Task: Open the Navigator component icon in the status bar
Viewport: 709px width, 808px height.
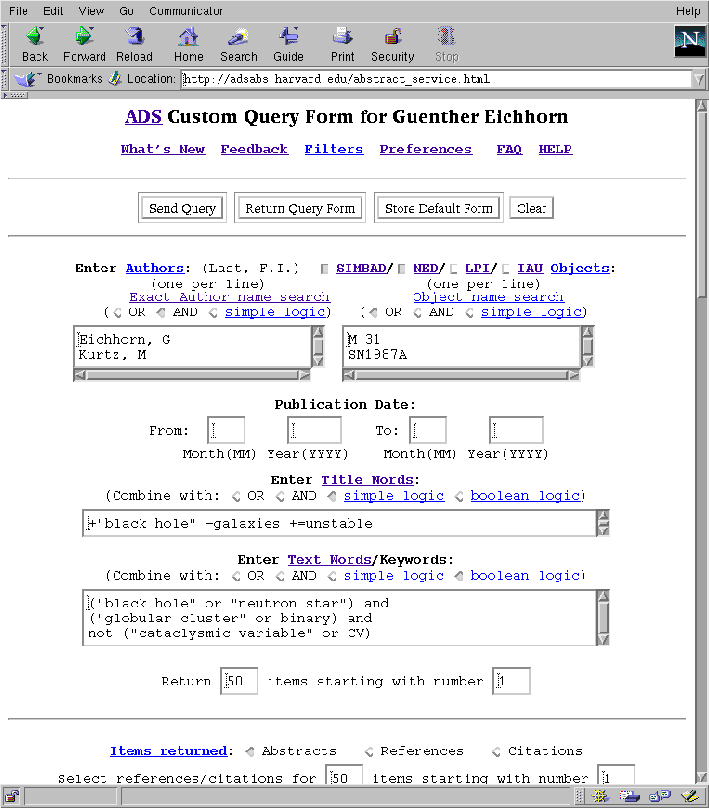Action: tap(600, 796)
